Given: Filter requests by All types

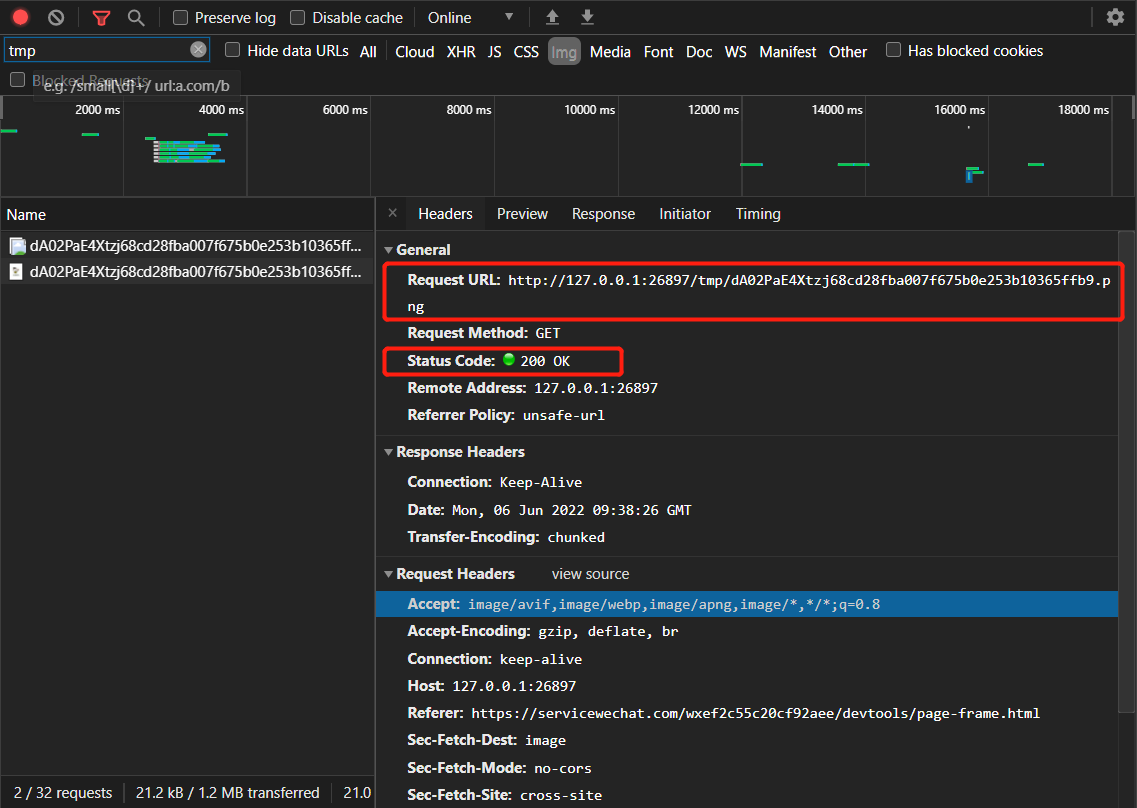Looking at the screenshot, I should point(368,51).
